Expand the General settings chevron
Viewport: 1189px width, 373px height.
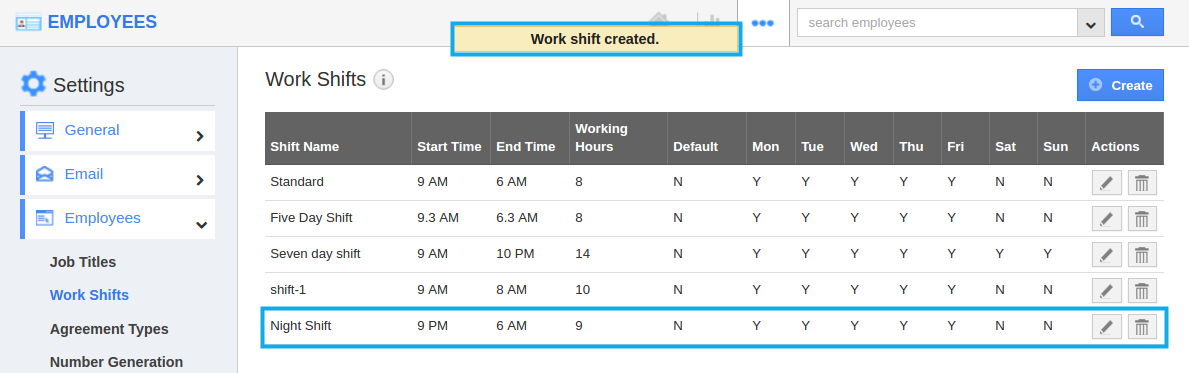point(200,136)
